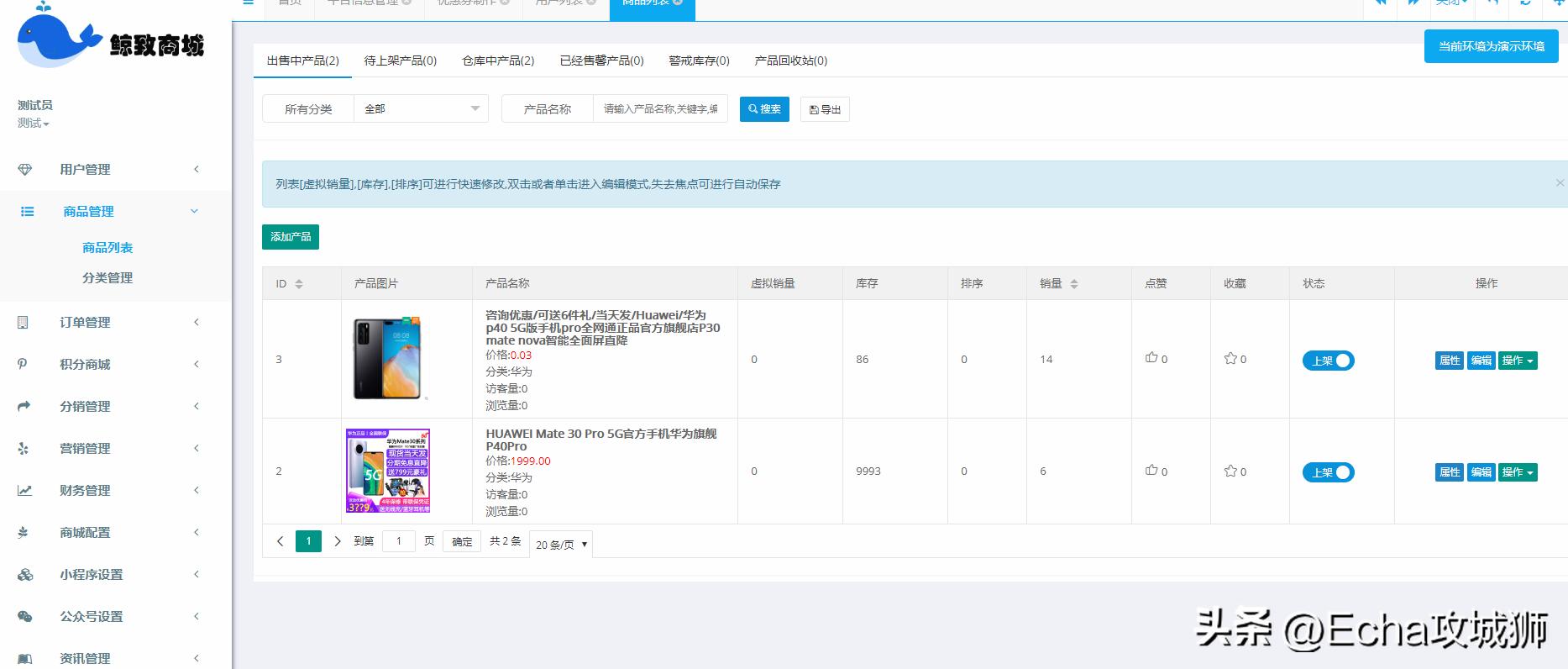Click 确定 button in pagination
This screenshot has height=669, width=1568.
[462, 541]
